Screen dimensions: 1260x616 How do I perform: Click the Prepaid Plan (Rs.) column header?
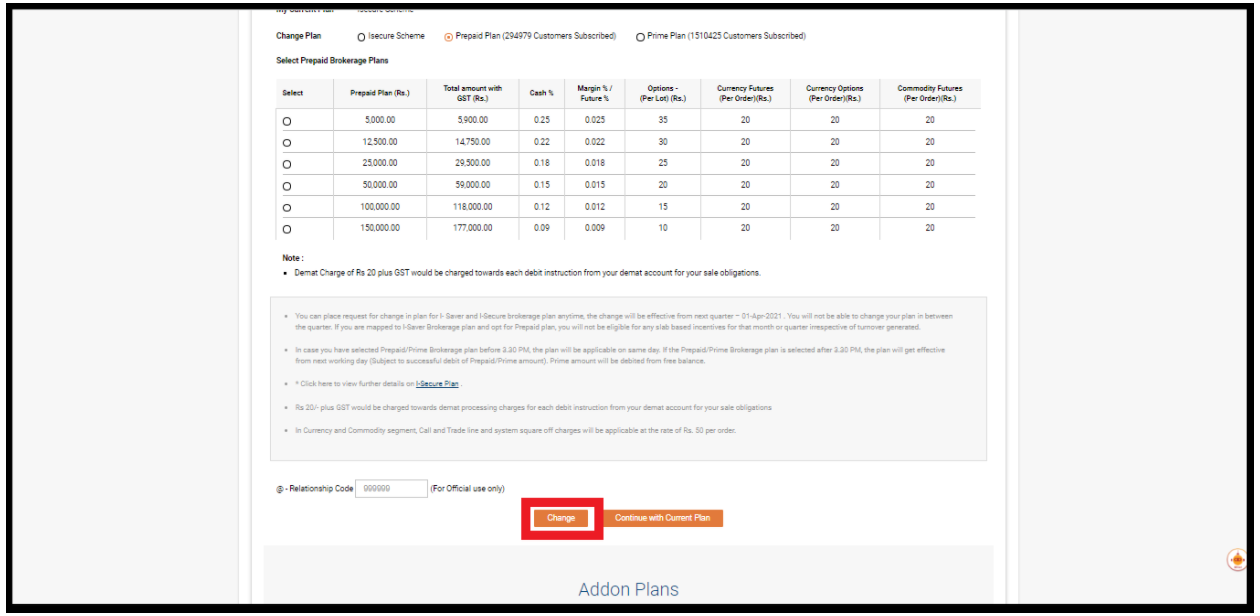380,93
